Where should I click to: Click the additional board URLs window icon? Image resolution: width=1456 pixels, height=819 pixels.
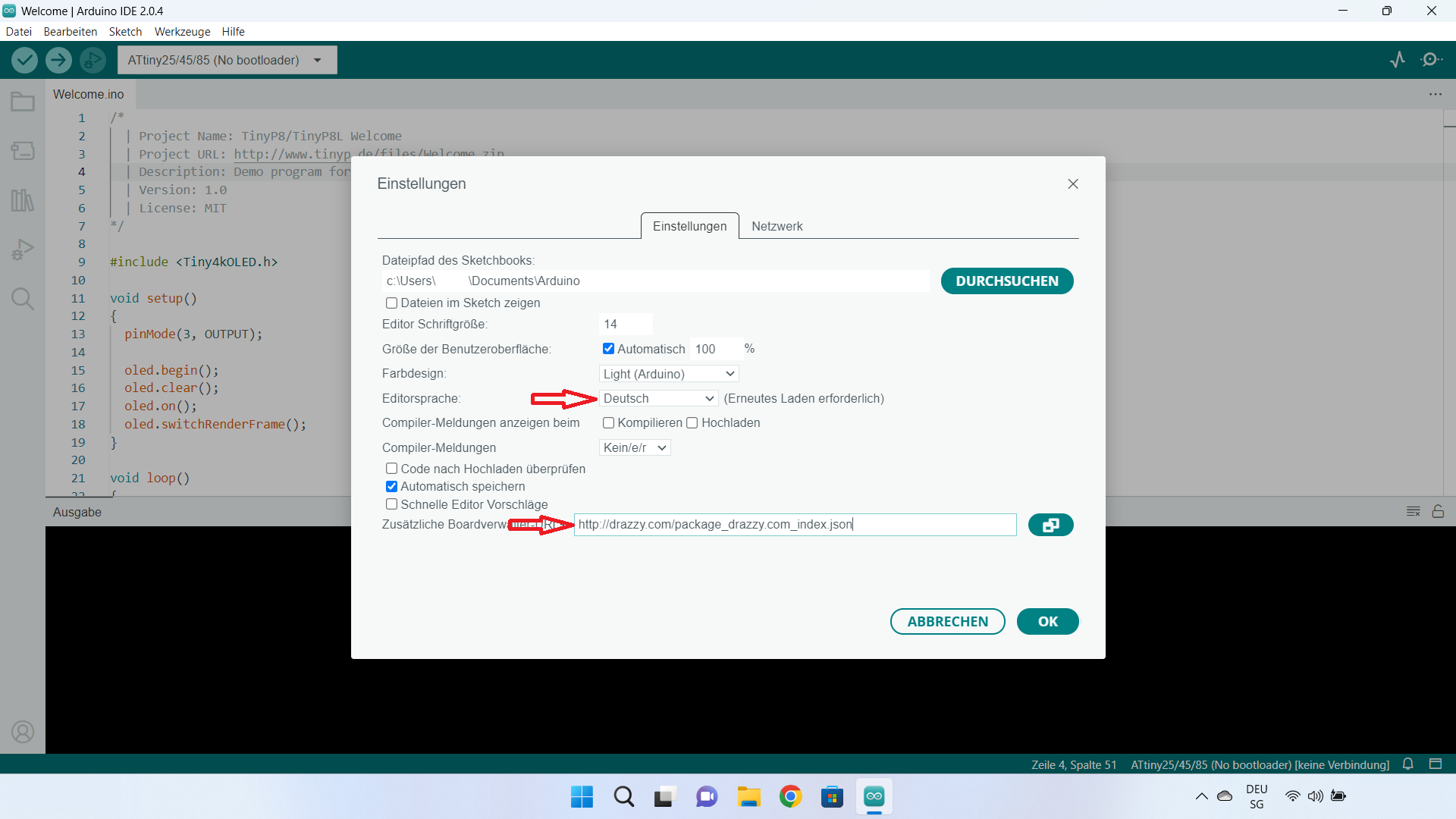pyautogui.click(x=1050, y=525)
